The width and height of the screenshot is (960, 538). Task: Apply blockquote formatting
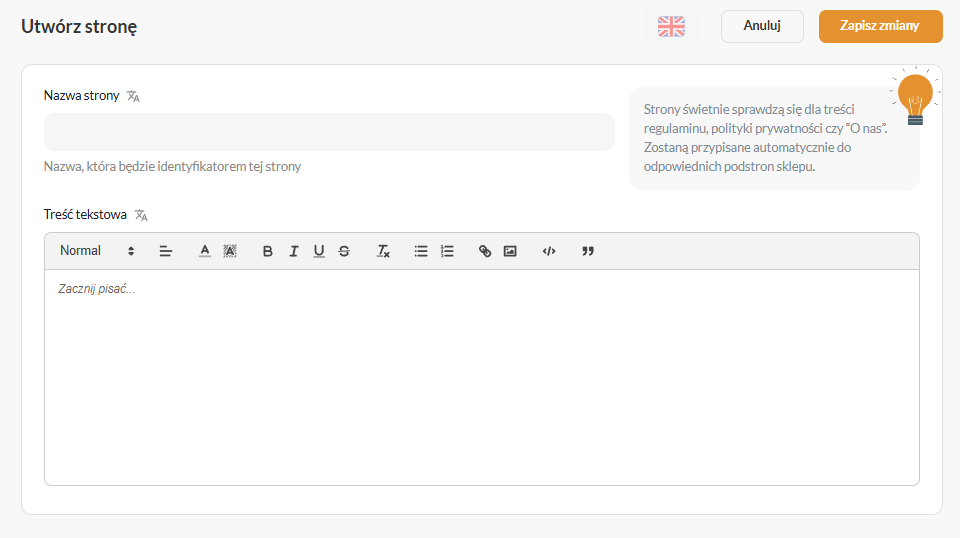pyautogui.click(x=588, y=251)
